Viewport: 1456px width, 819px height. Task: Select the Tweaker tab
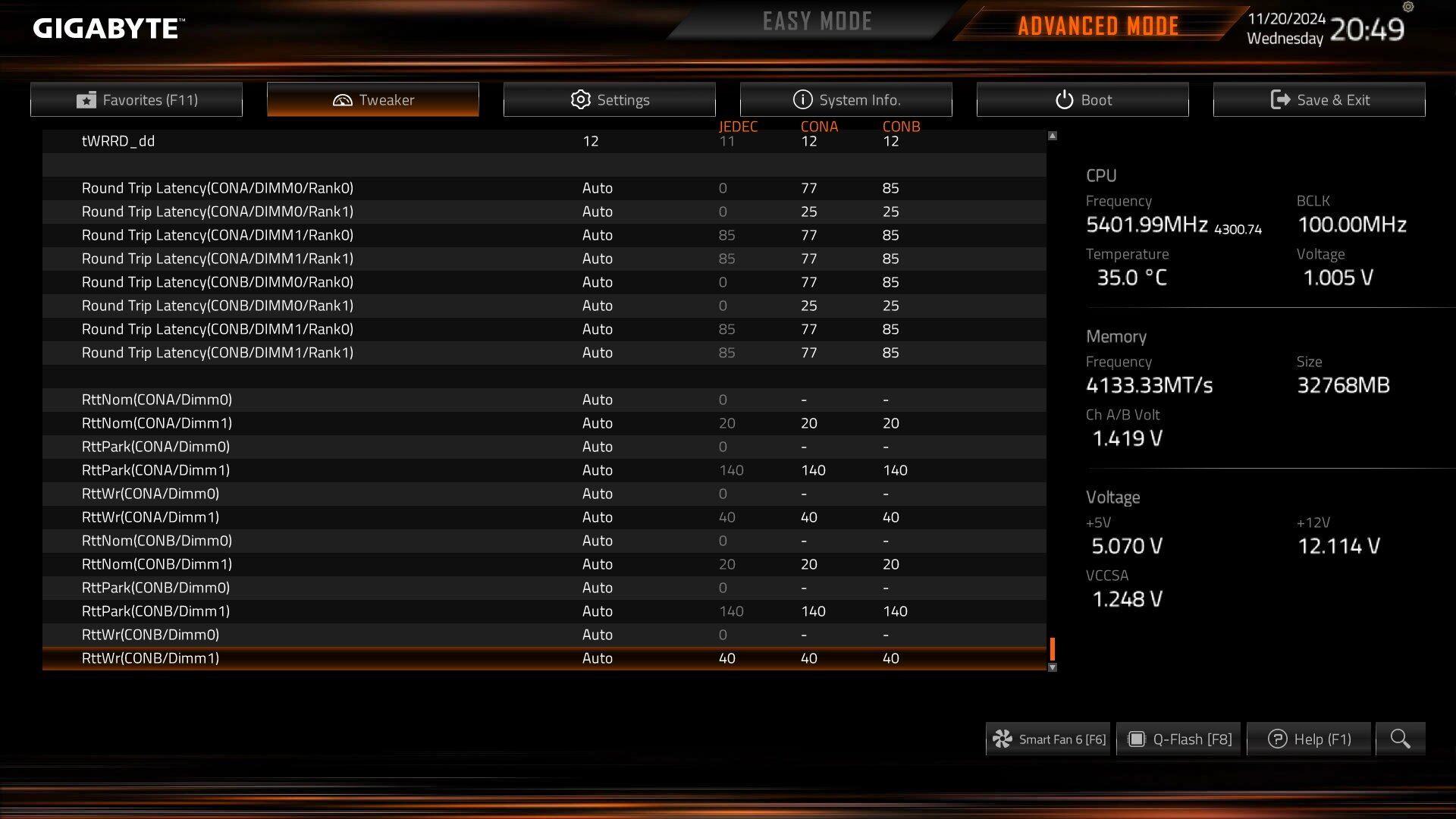[373, 99]
